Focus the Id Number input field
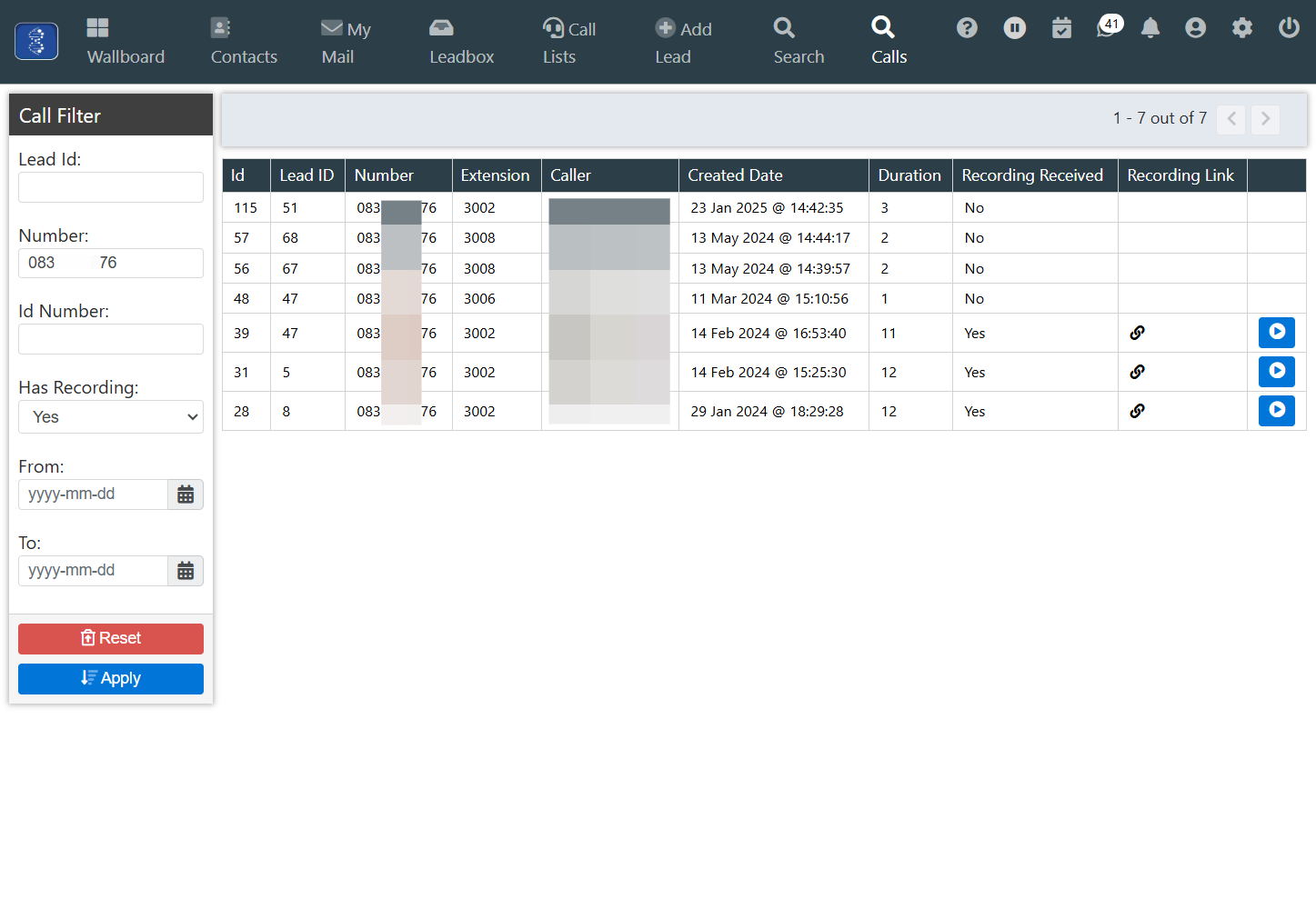The width and height of the screenshot is (1316, 899). 111,339
